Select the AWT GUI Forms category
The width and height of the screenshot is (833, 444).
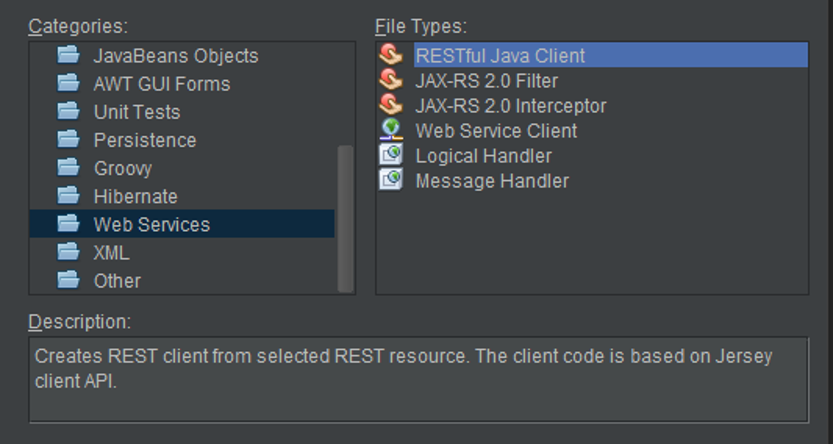[x=161, y=84]
